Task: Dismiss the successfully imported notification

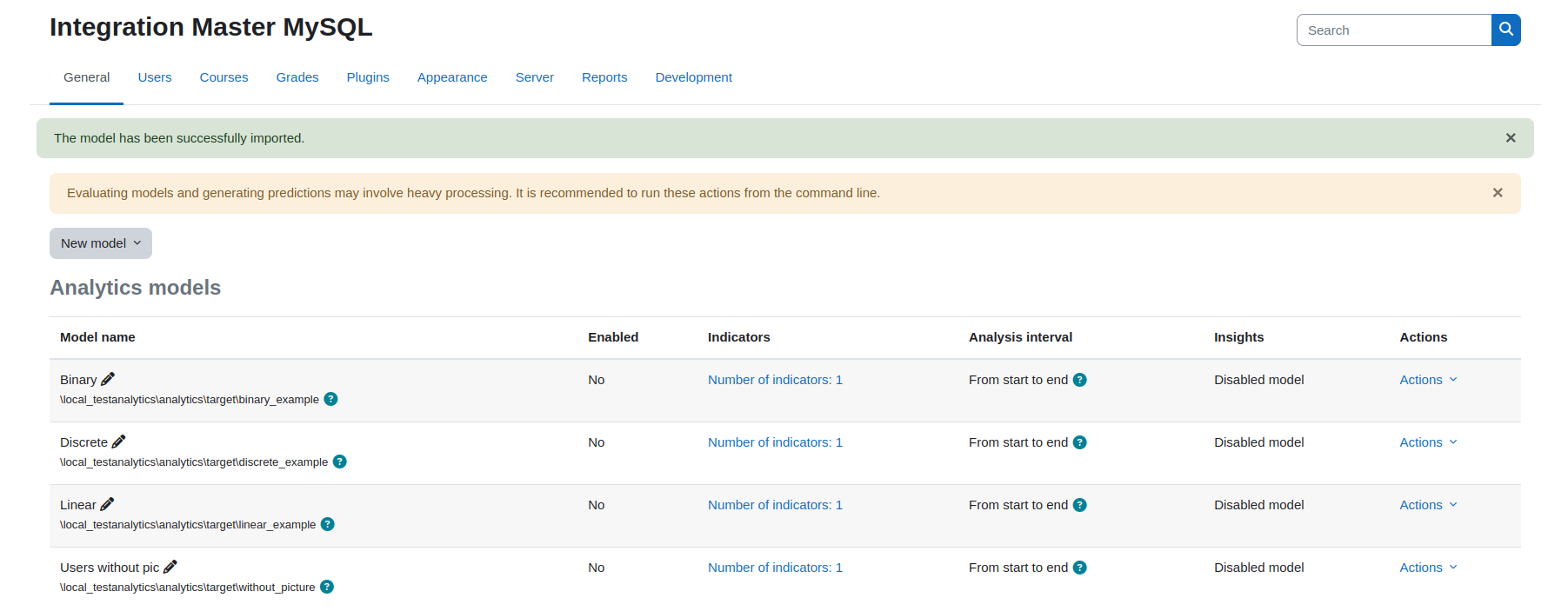Action: coord(1511,138)
